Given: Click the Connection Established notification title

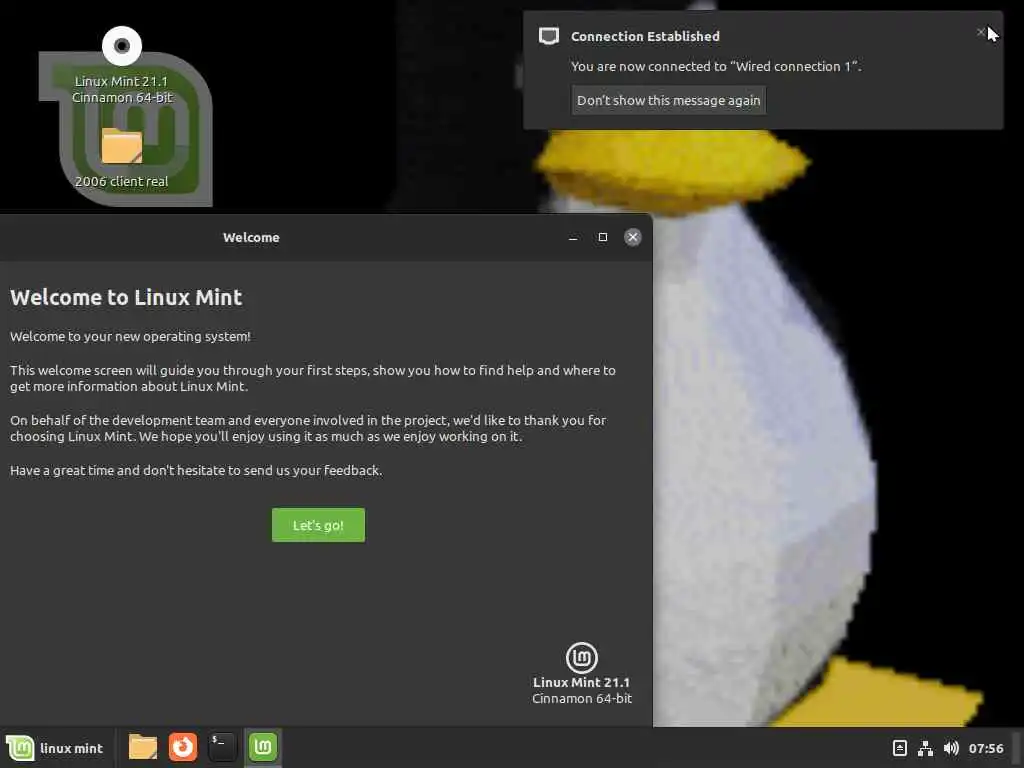Looking at the screenshot, I should (x=645, y=37).
